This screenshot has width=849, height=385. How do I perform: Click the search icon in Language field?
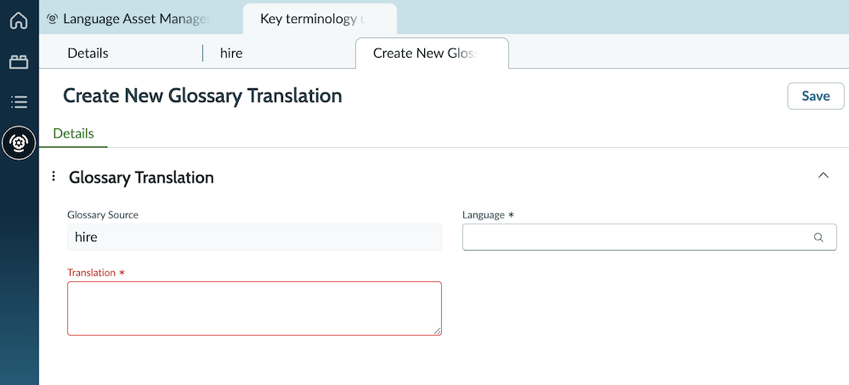pyautogui.click(x=819, y=237)
